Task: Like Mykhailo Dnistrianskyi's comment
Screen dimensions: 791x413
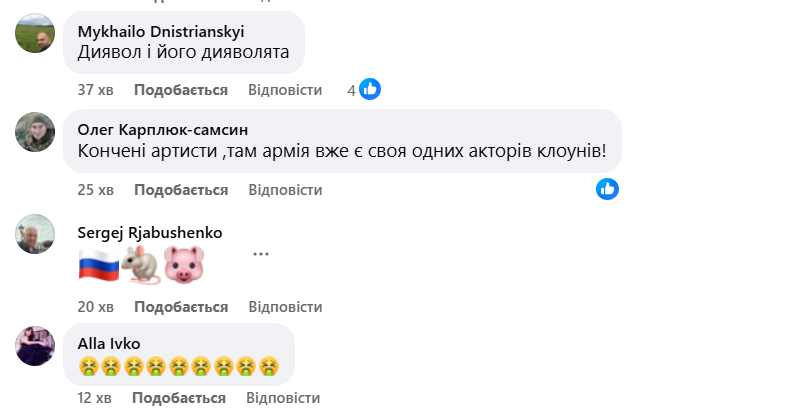Action: [x=181, y=90]
